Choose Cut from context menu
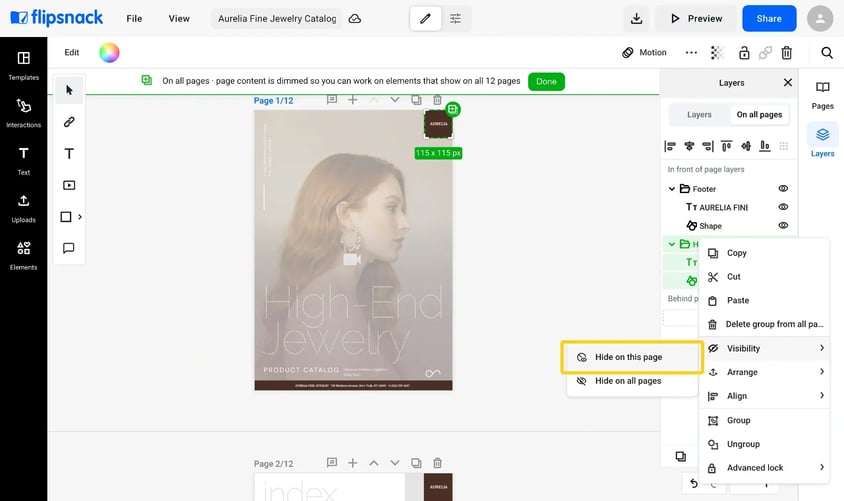This screenshot has width=844, height=501. (x=764, y=277)
